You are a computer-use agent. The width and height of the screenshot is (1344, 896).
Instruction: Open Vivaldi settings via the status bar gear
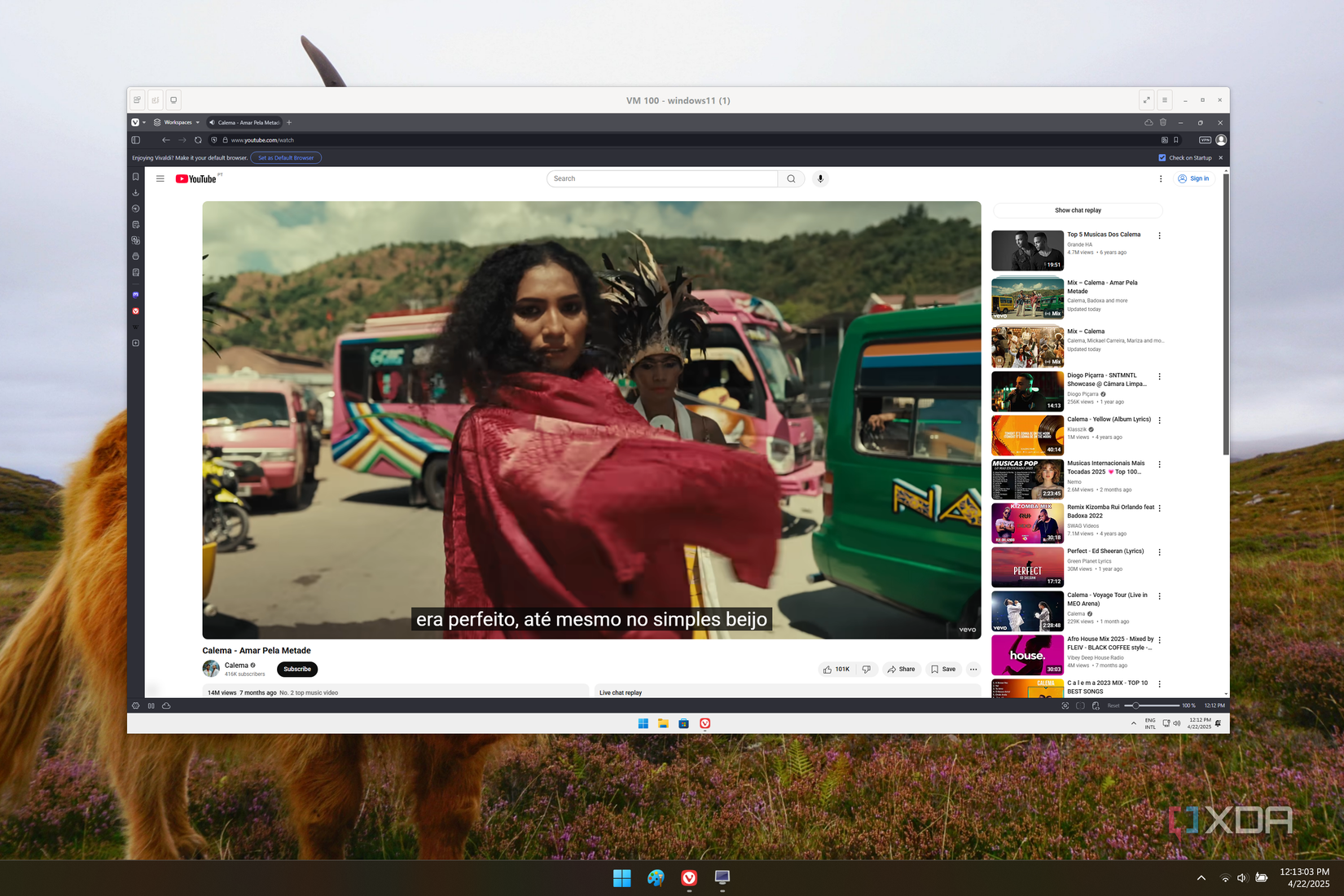135,705
